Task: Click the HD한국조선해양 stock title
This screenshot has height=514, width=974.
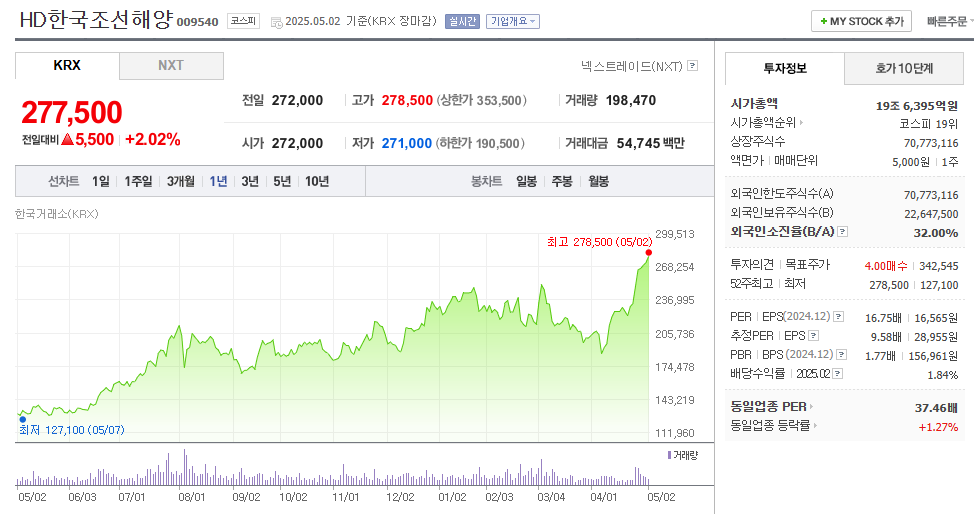Action: coord(96,20)
